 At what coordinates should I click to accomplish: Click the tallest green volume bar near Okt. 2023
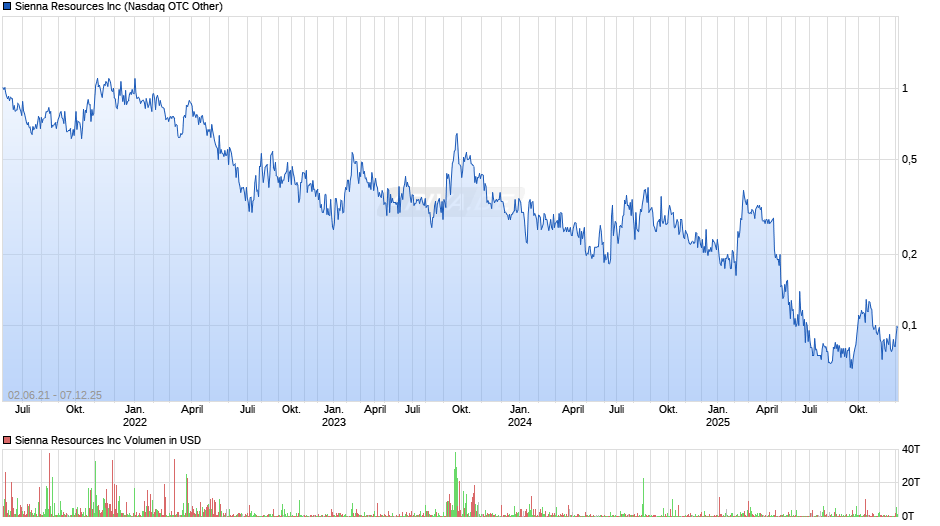point(456,483)
